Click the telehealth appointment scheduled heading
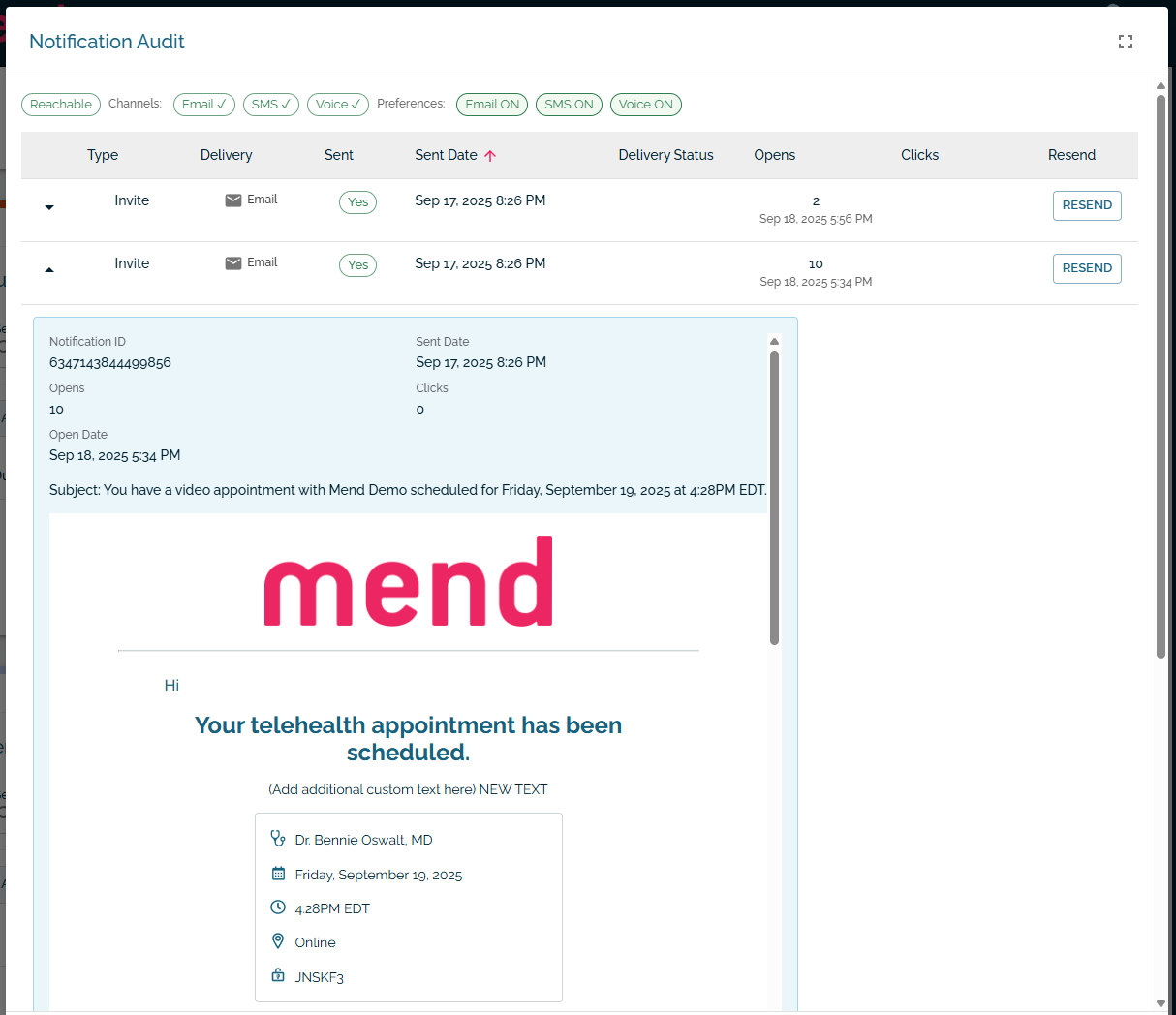The width and height of the screenshot is (1176, 1015). pos(408,739)
